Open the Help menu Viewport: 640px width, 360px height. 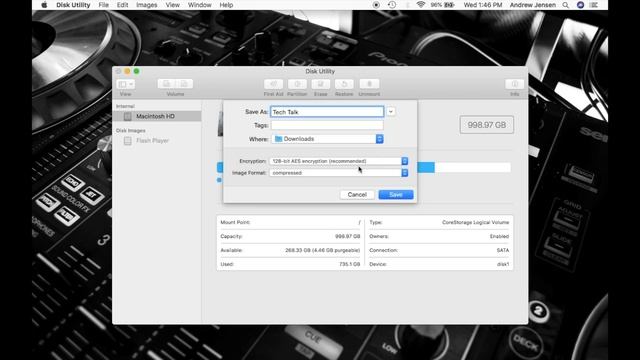click(226, 5)
